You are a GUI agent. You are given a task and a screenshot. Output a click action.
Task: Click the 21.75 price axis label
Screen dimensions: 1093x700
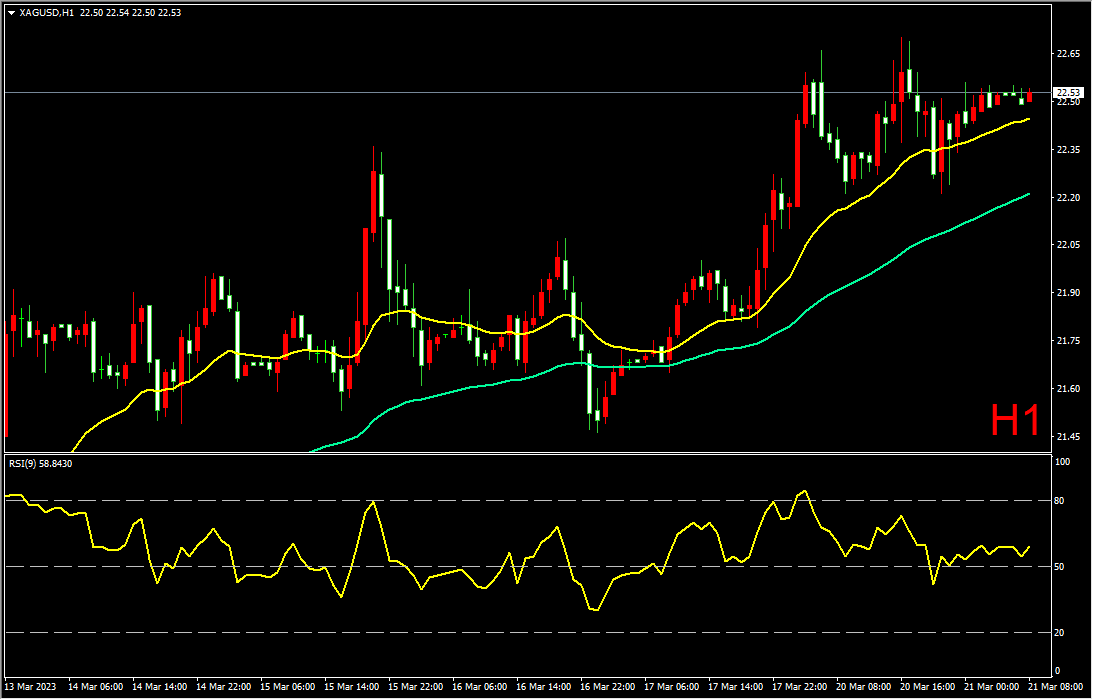pos(1069,341)
